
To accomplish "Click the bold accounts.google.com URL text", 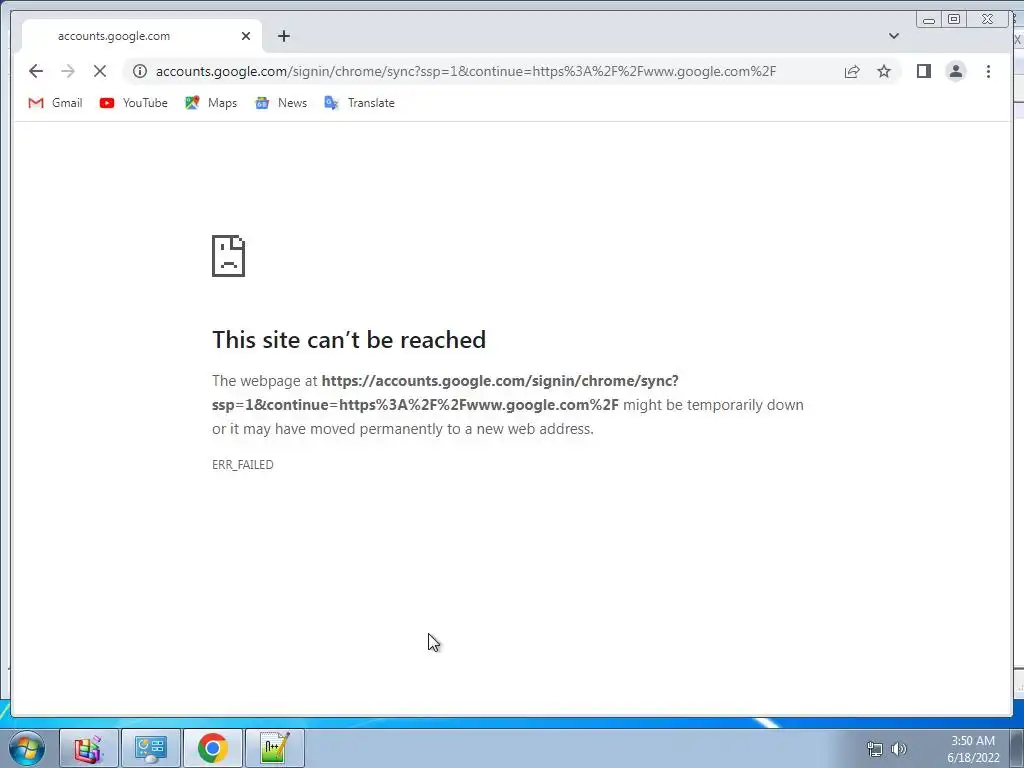I will click(445, 392).
